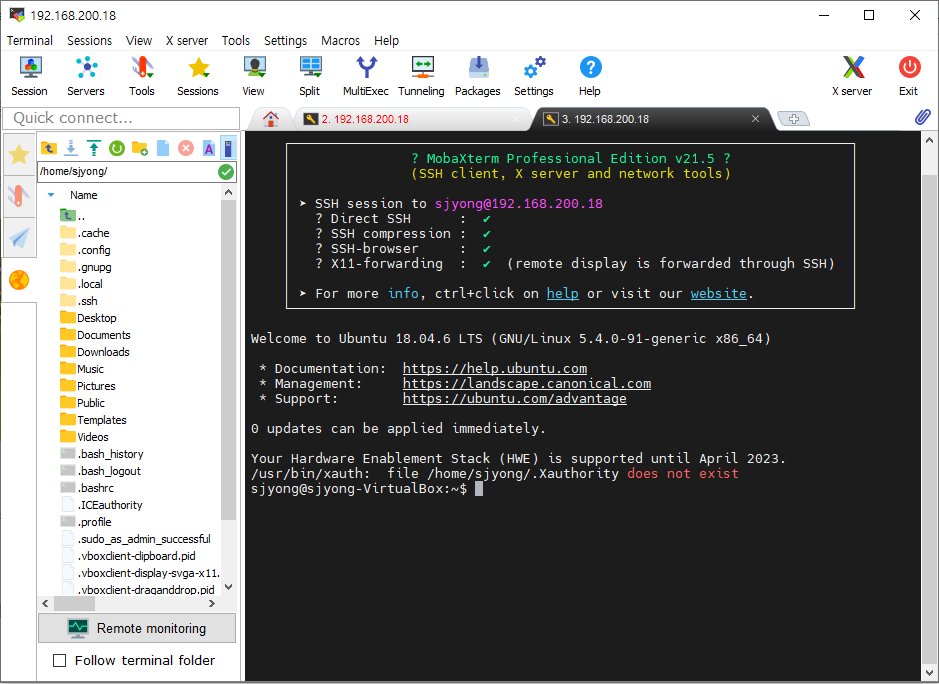Open the Tools toolbar icon

coord(142,76)
